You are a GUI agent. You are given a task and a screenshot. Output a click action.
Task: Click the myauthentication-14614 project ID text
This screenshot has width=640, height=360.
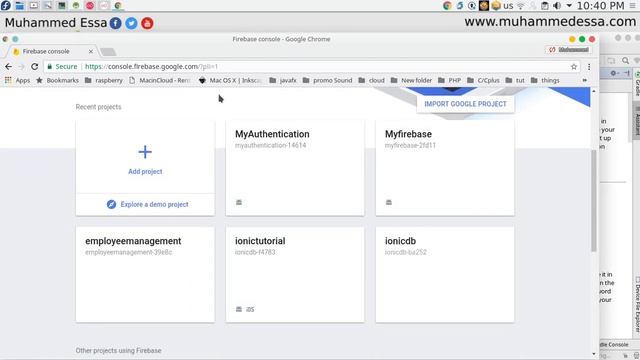tap(270, 145)
